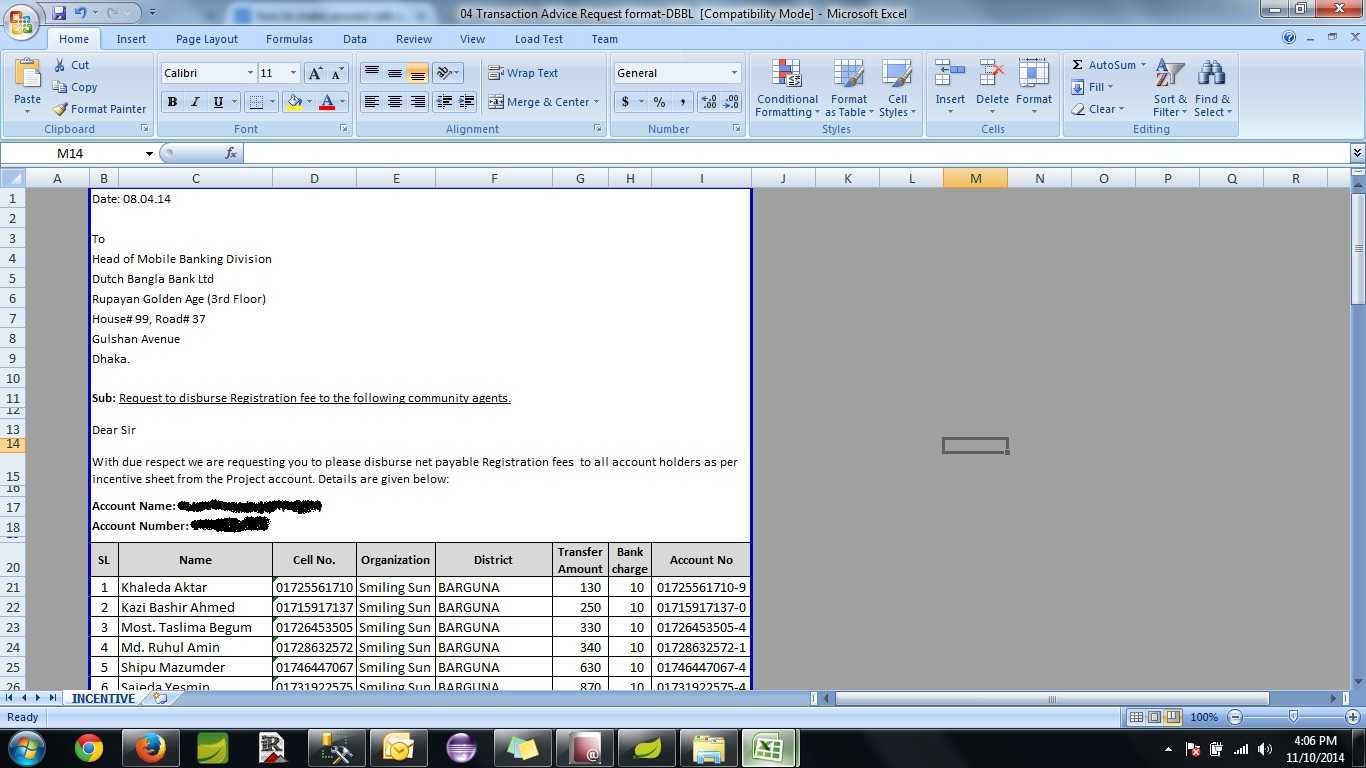
Task: Switch to the Insert ribbon tab
Action: [x=131, y=39]
